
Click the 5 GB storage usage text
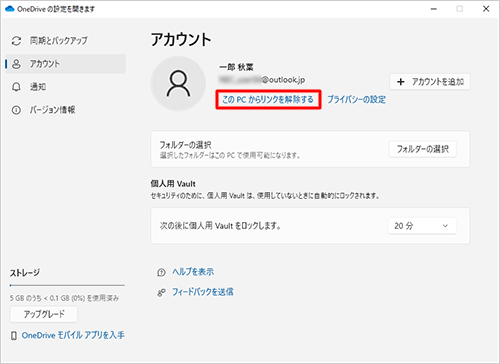[64, 298]
